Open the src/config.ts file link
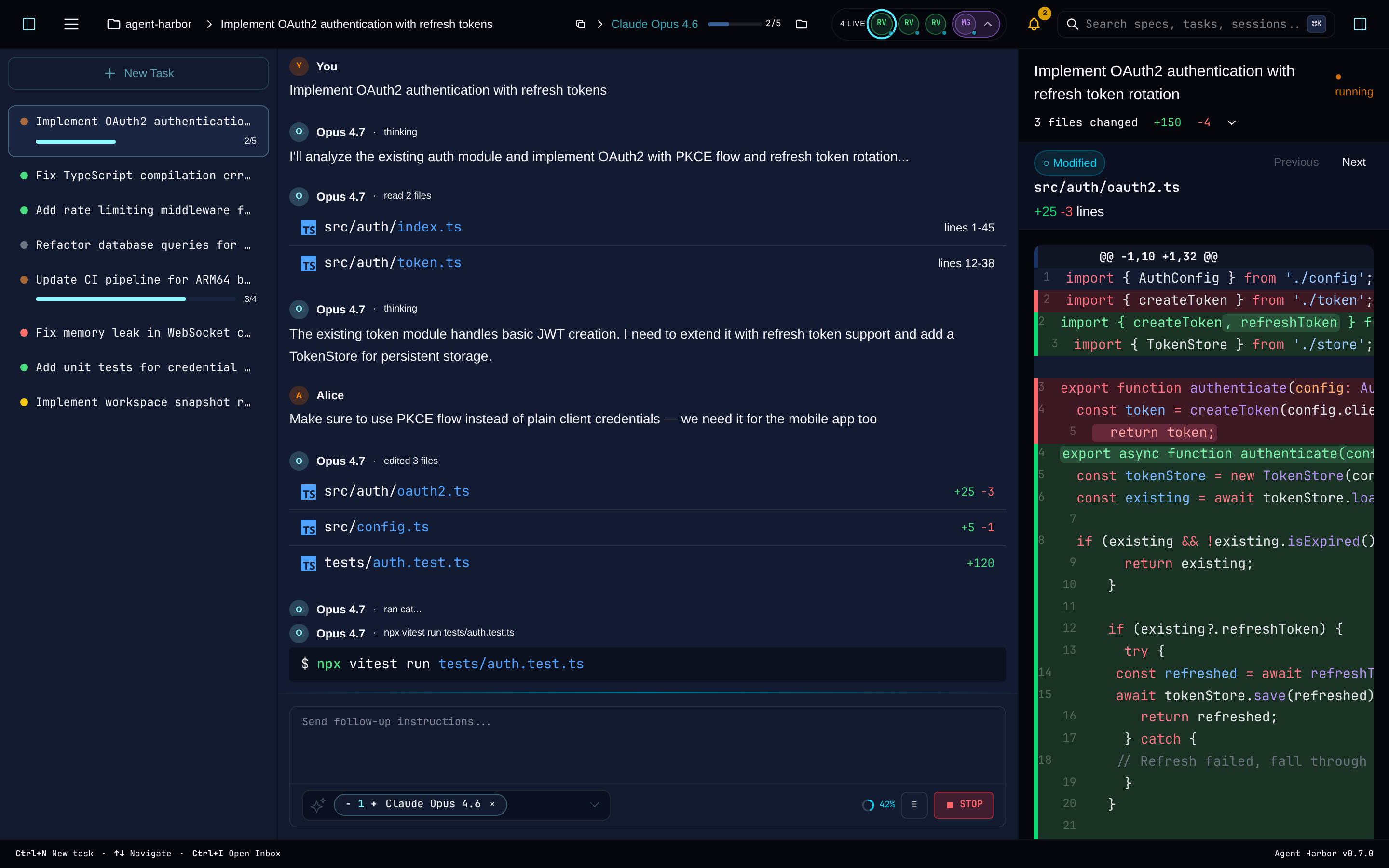Screen dimensions: 1389x868 [x=376, y=527]
